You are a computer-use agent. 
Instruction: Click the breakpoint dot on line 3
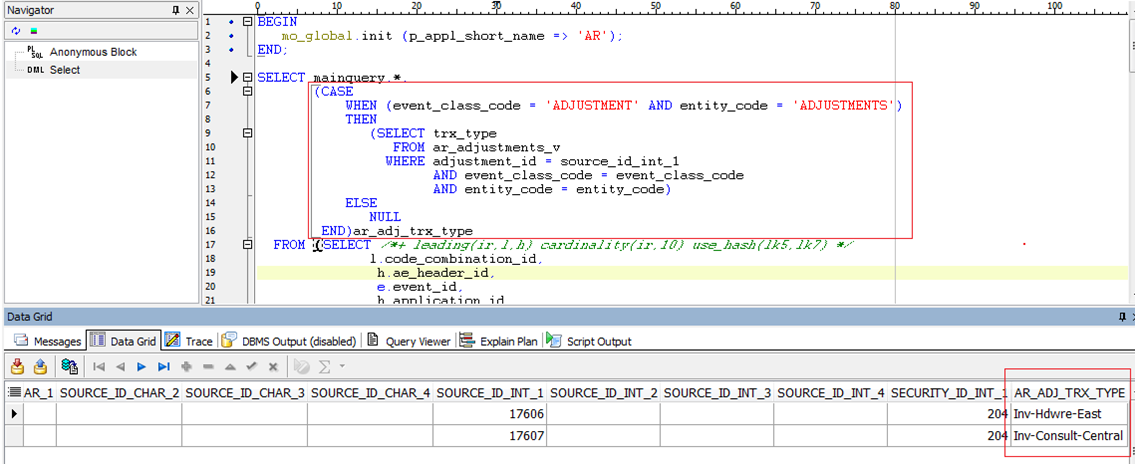[231, 49]
